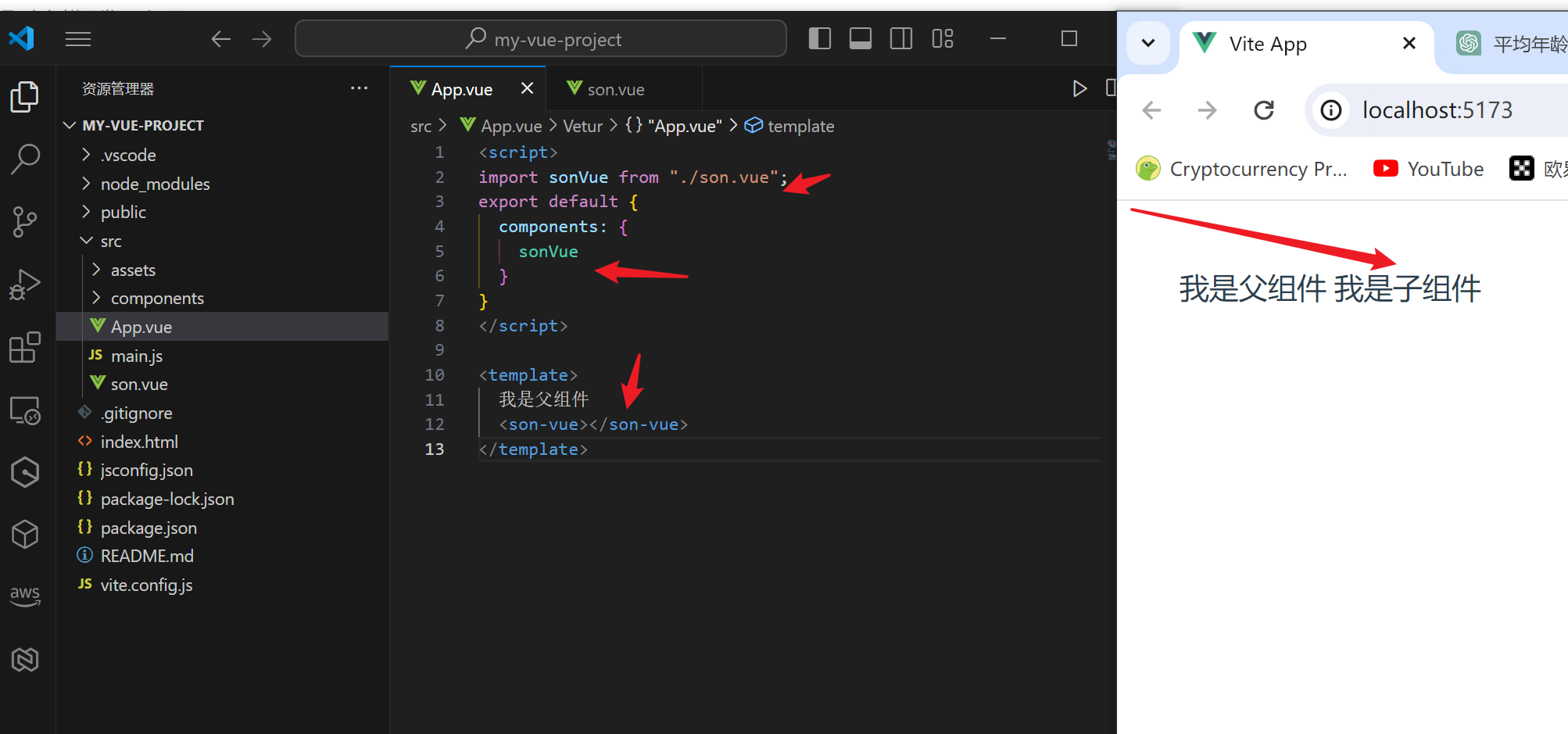Toggle the bottom panel layout
The height and width of the screenshot is (734, 1568).
point(861,38)
